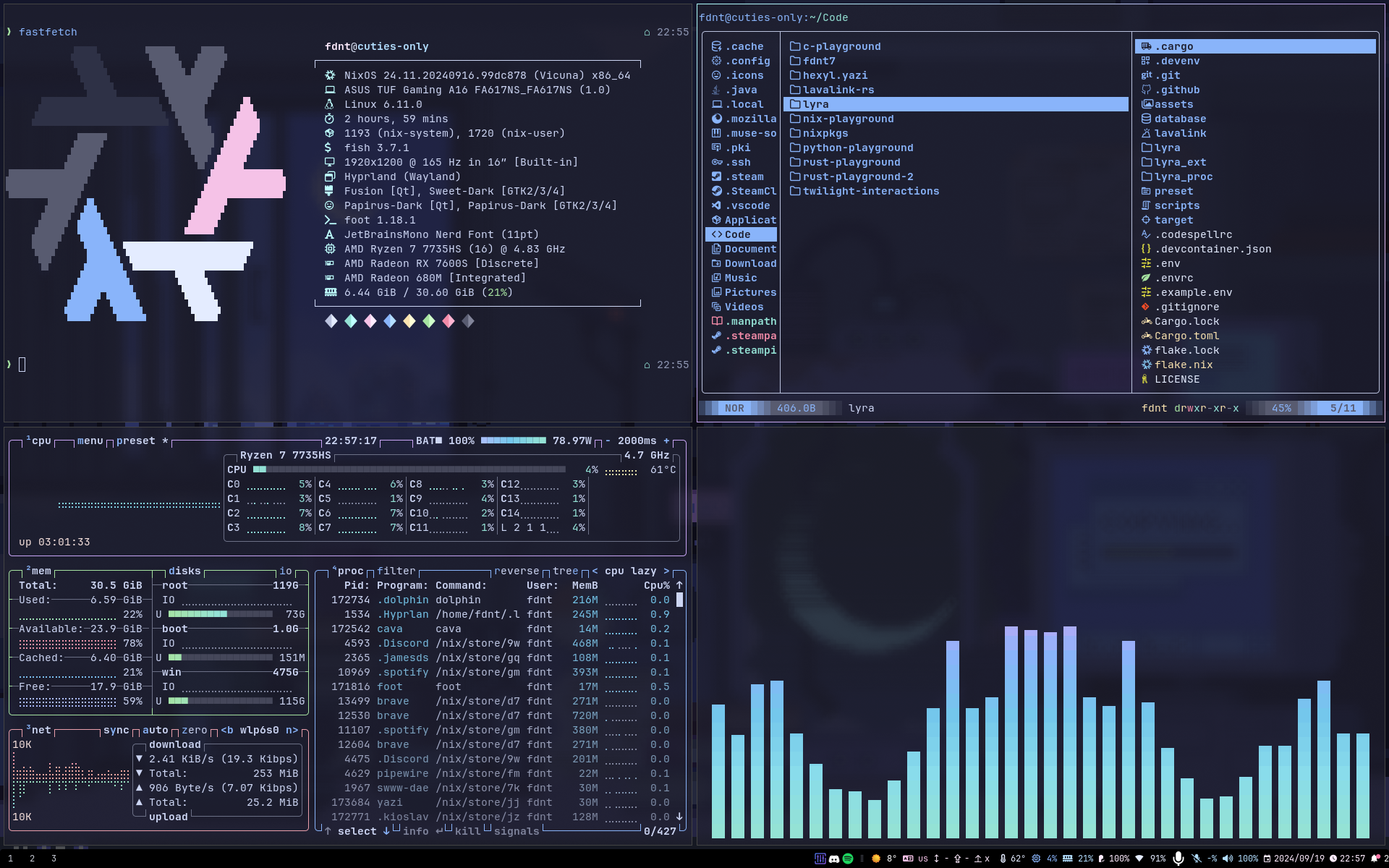The width and height of the screenshot is (1389, 868).
Task: Click 'signals' at bottom of btop proc box
Action: click(x=517, y=831)
